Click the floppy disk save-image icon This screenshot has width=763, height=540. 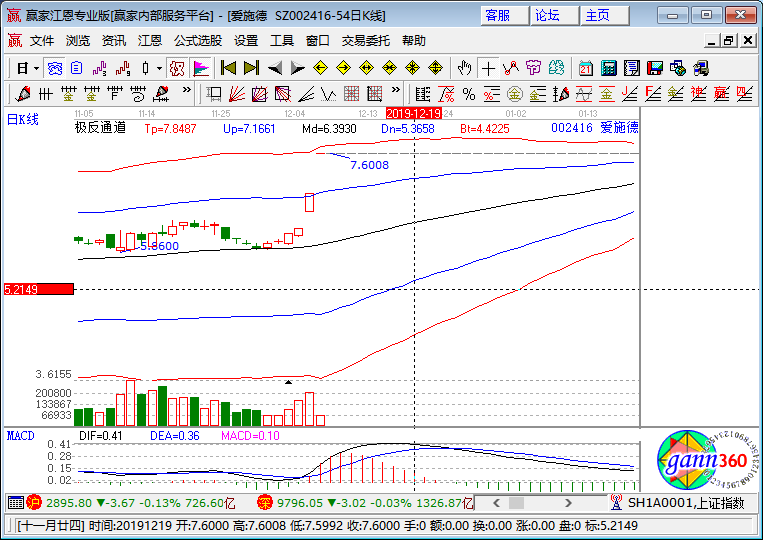(x=654, y=68)
